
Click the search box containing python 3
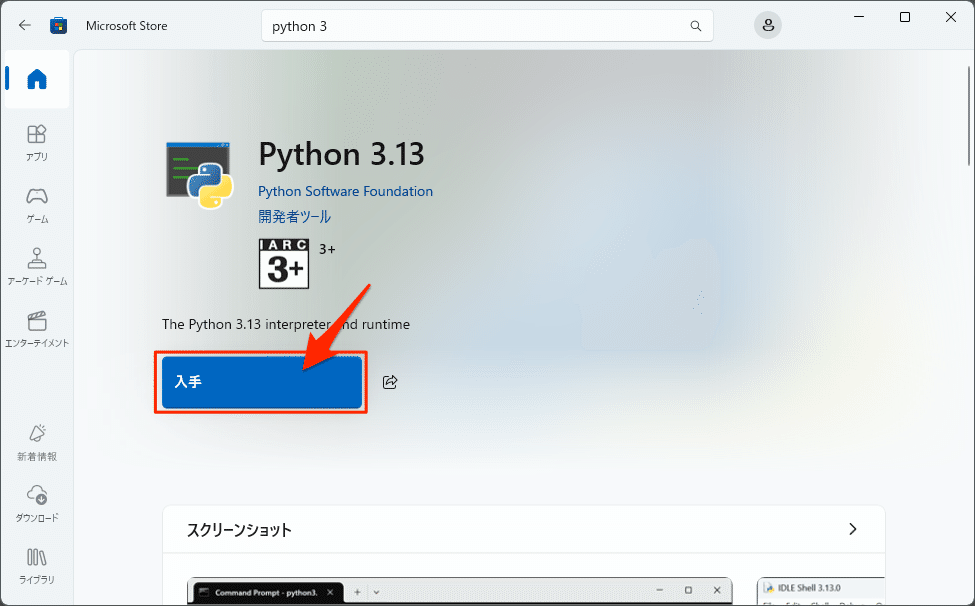tap(487, 26)
